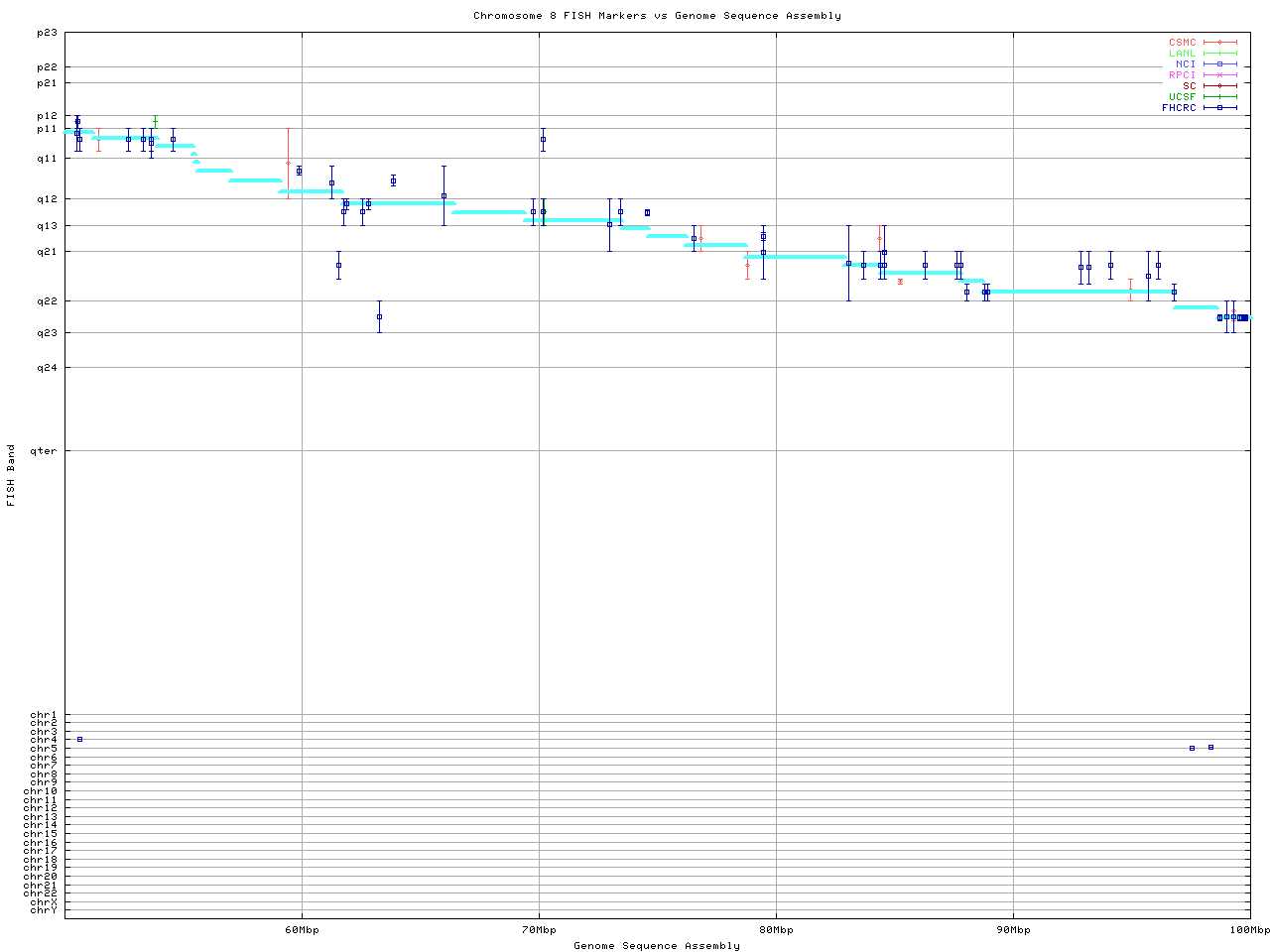
Task: Click the FHCRC legend marker sample
Action: [x=1219, y=107]
